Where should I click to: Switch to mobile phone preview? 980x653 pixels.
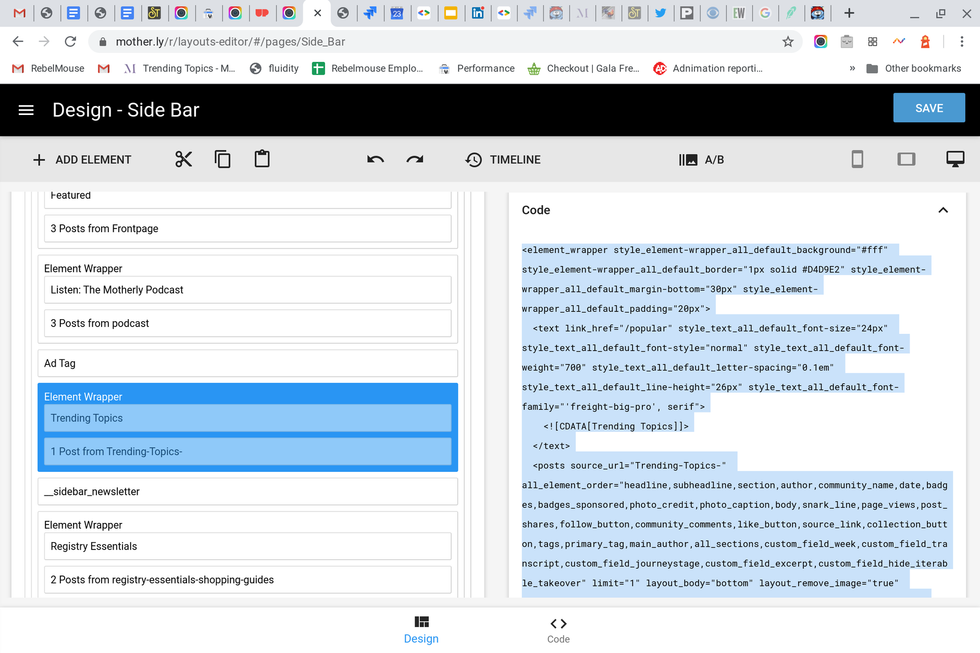857,160
